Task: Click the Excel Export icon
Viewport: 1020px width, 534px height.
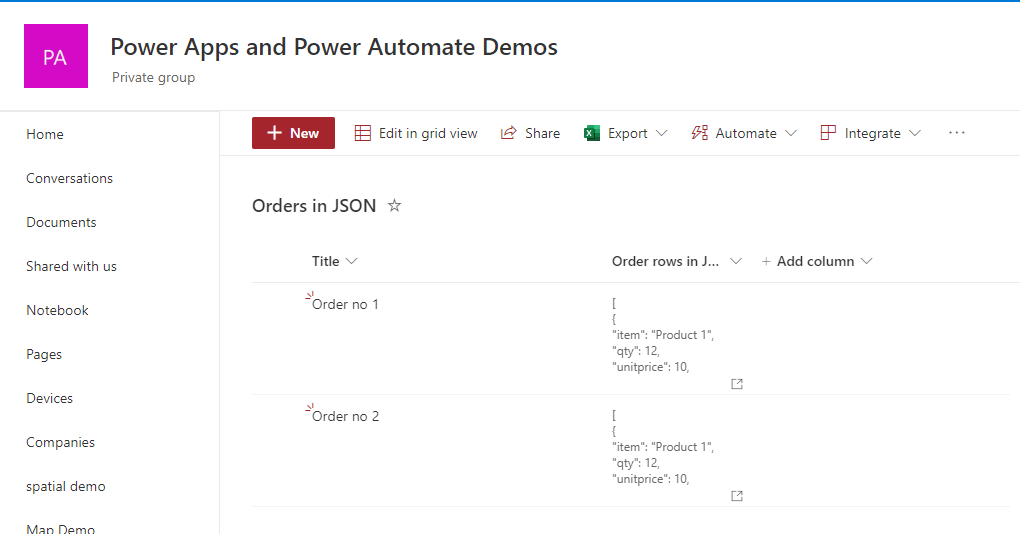Action: point(592,133)
